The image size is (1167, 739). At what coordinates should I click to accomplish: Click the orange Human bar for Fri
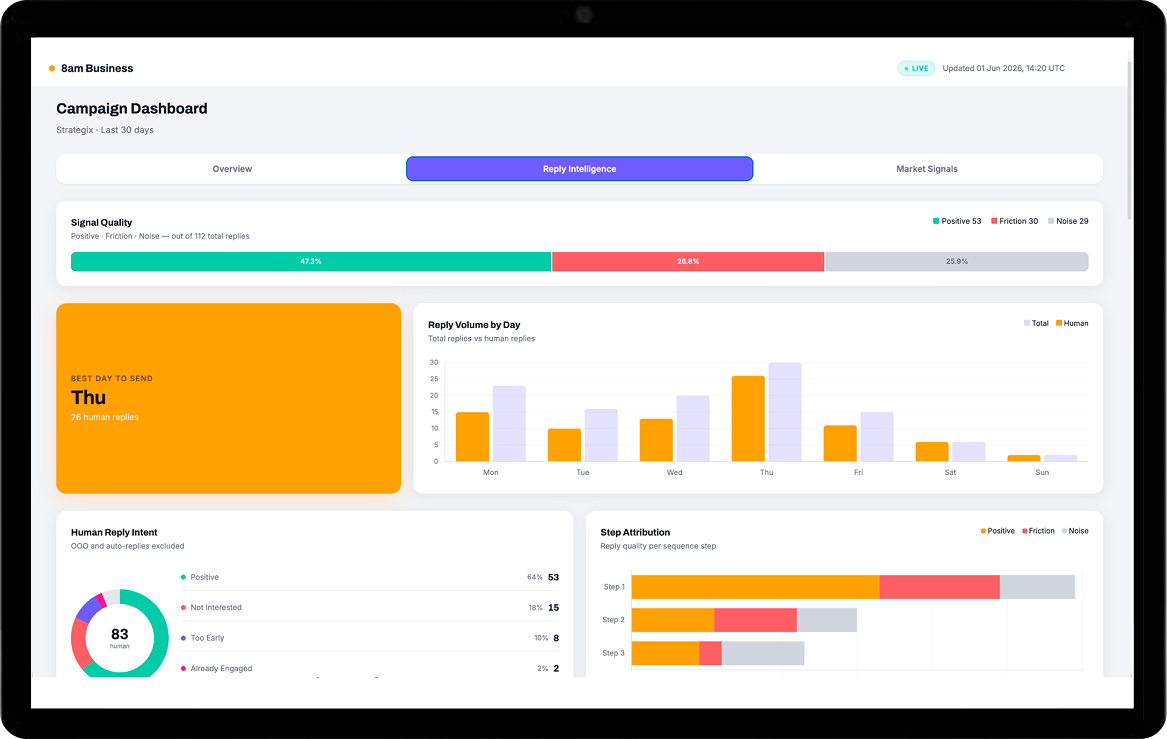tap(840, 444)
